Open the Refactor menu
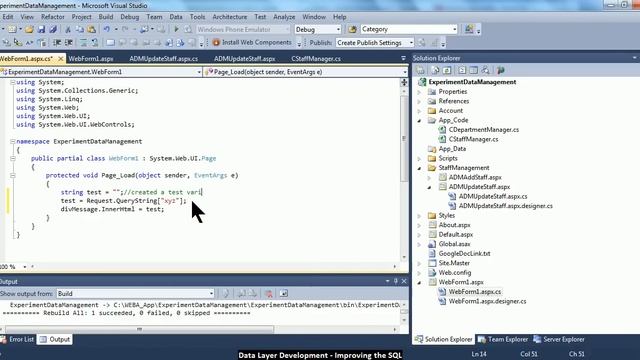Image resolution: width=640 pixels, height=360 pixels. (53, 17)
